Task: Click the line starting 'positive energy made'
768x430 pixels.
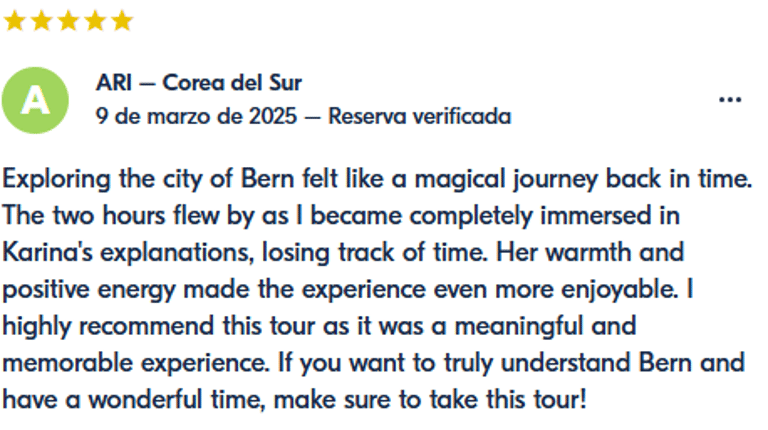Action: point(348,290)
